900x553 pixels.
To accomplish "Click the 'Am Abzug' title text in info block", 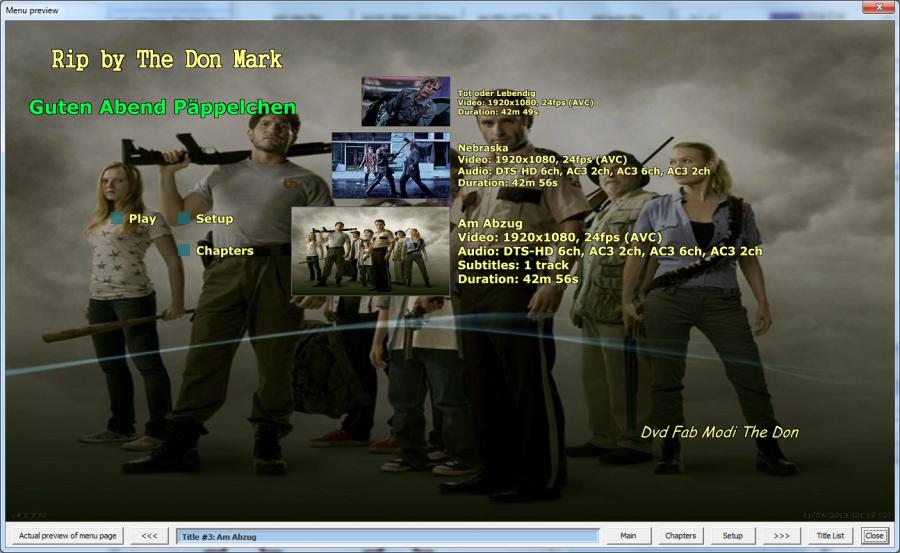I will [x=490, y=223].
